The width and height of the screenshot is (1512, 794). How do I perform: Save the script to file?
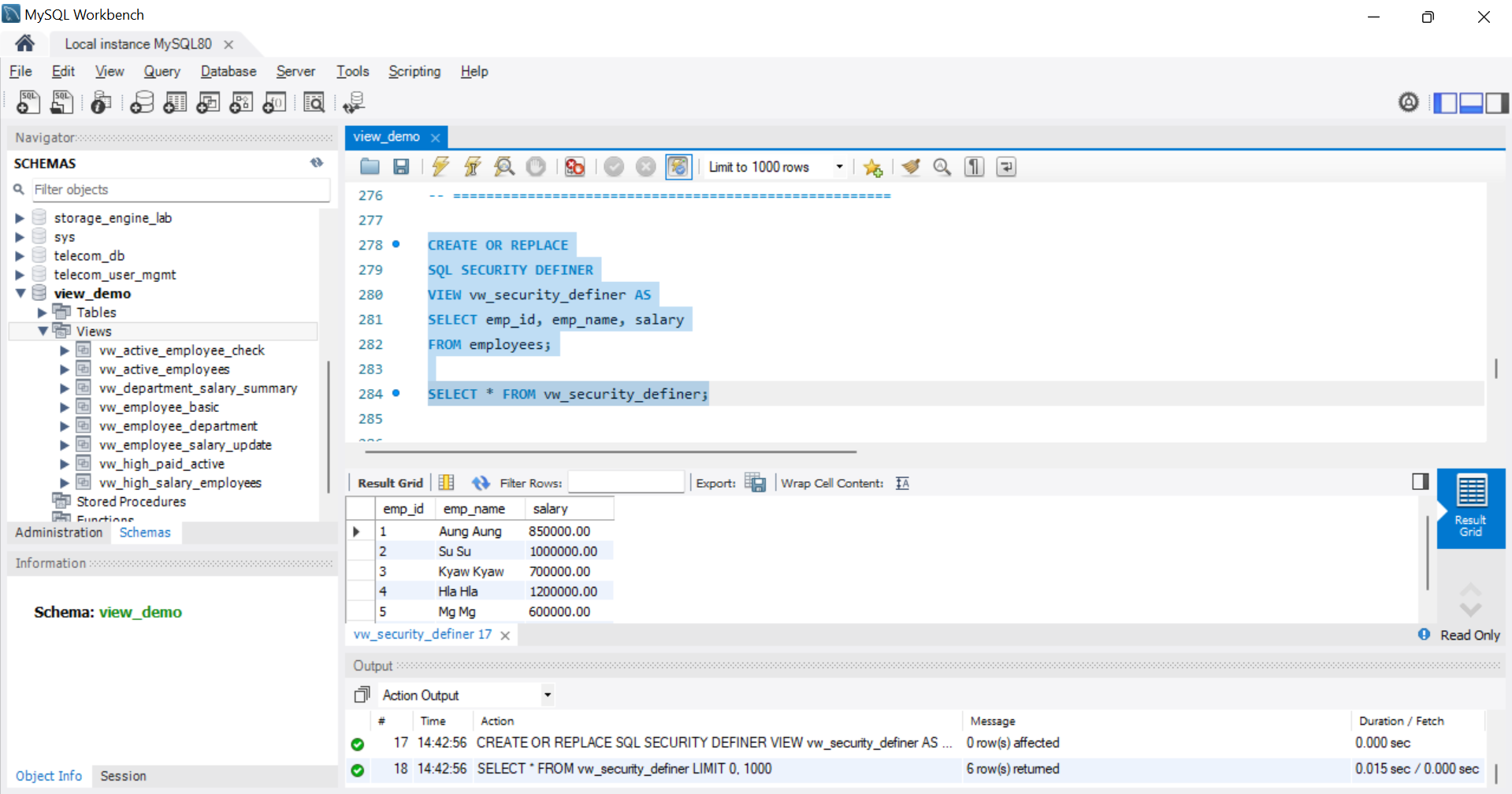click(401, 167)
